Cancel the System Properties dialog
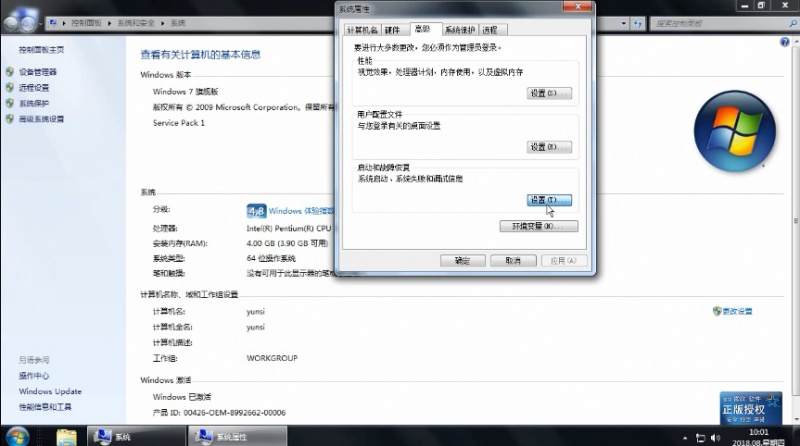Viewport: 800px width, 446px height. tap(513, 261)
